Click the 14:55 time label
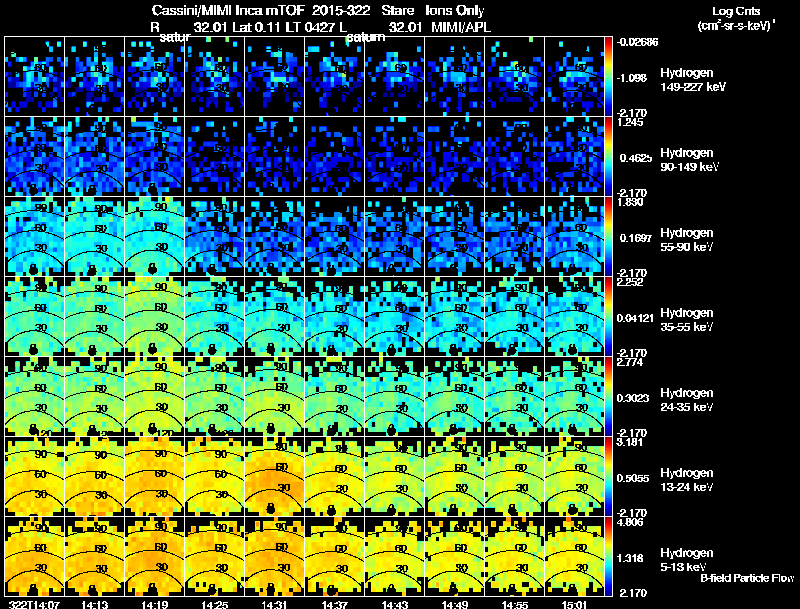 tap(515, 604)
